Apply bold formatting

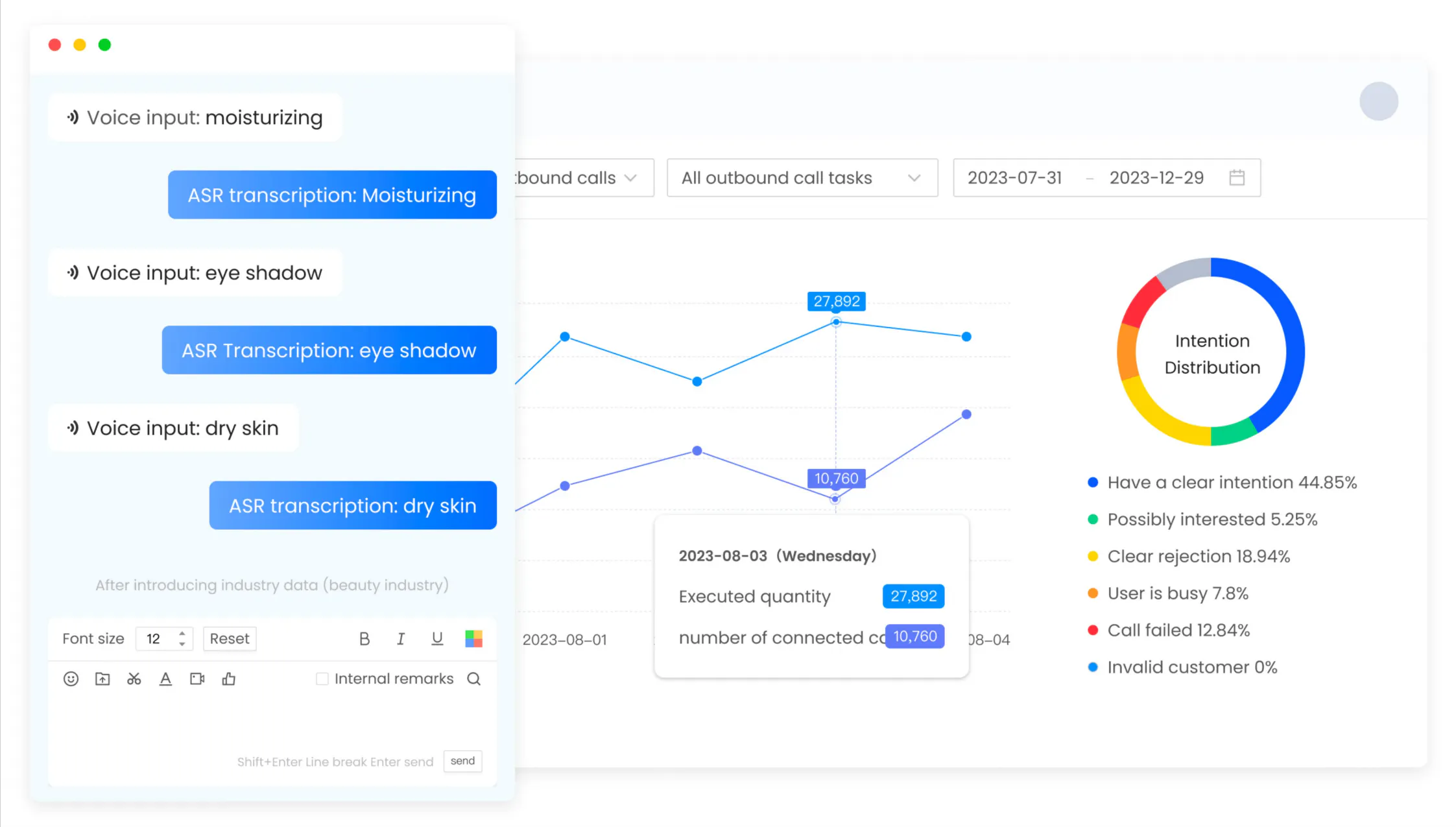point(364,639)
